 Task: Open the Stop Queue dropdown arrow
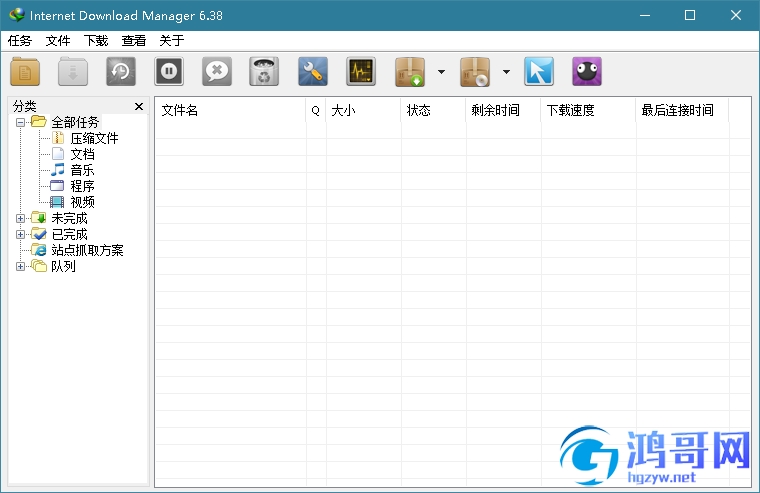click(x=506, y=72)
